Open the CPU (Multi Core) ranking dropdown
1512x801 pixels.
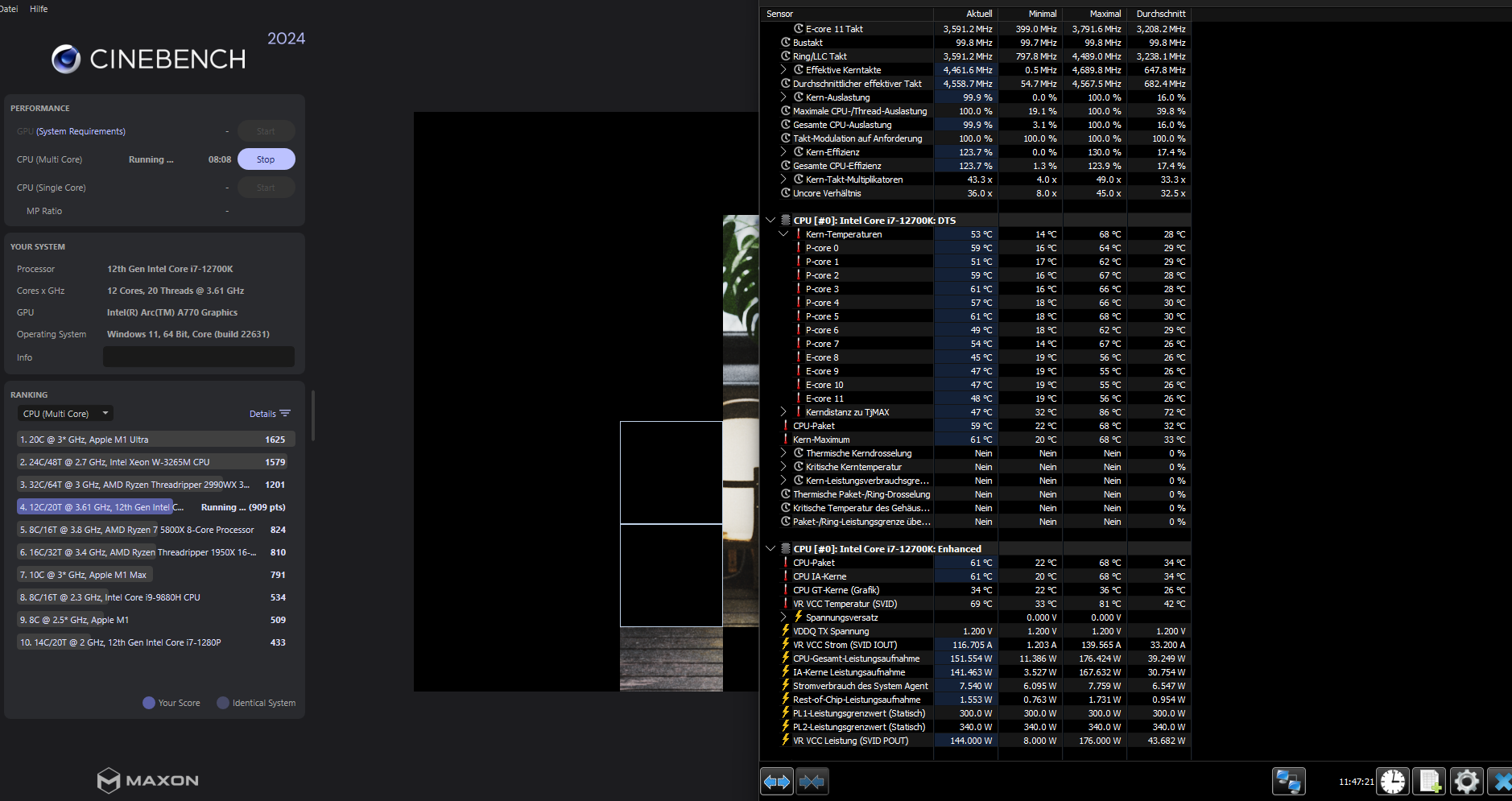pyautogui.click(x=65, y=413)
